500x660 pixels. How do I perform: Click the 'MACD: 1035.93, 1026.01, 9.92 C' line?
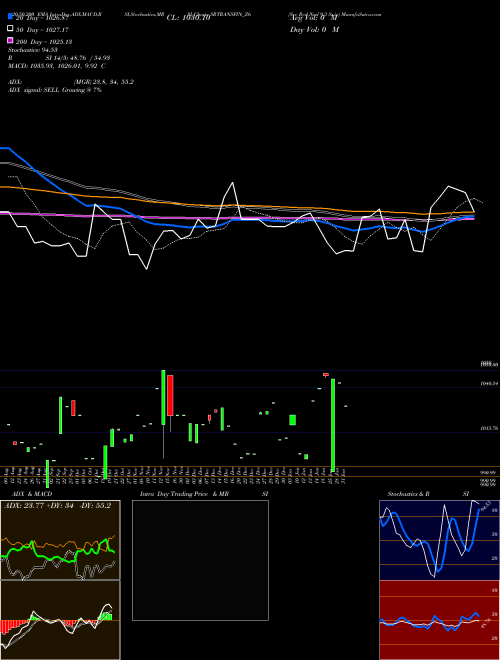tap(57, 66)
